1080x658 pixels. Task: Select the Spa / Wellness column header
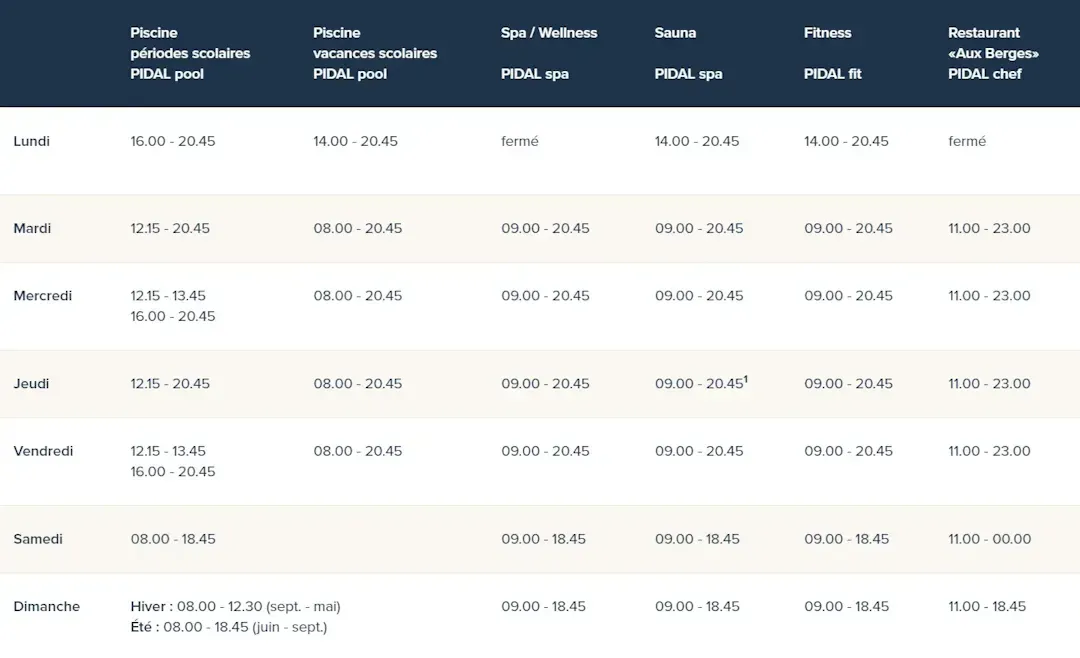549,33
